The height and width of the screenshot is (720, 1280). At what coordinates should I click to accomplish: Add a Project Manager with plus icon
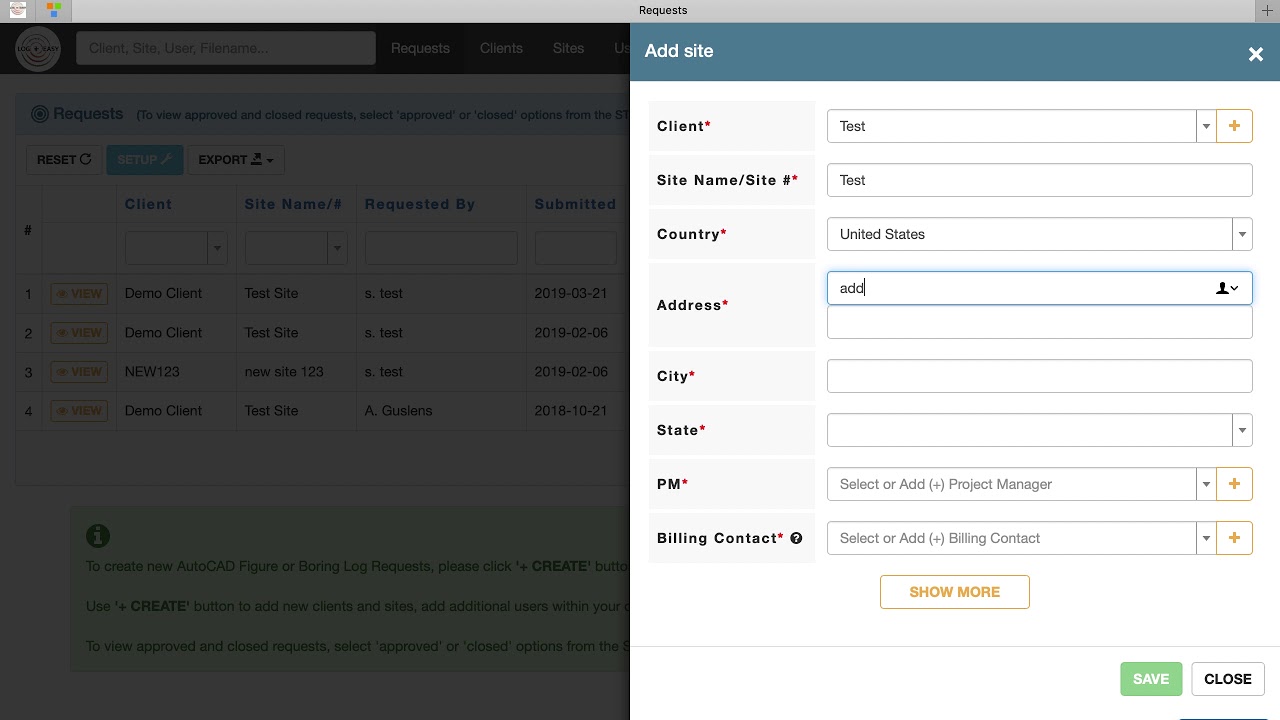click(1234, 484)
